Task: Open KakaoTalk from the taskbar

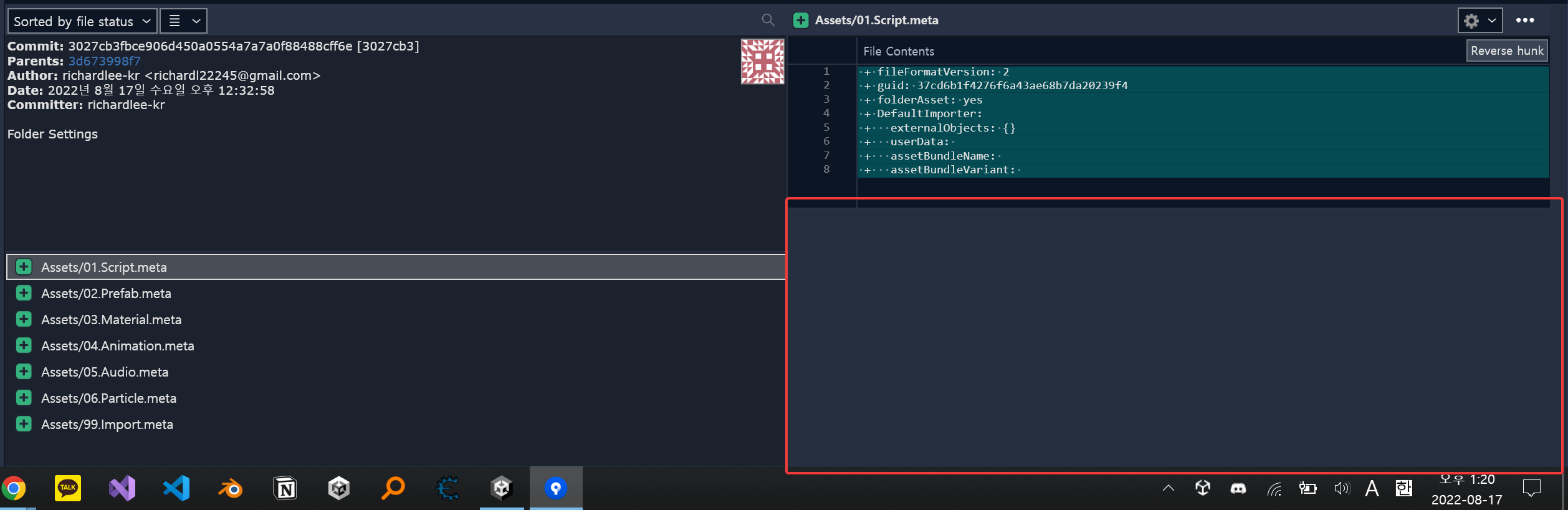Action: click(x=68, y=488)
